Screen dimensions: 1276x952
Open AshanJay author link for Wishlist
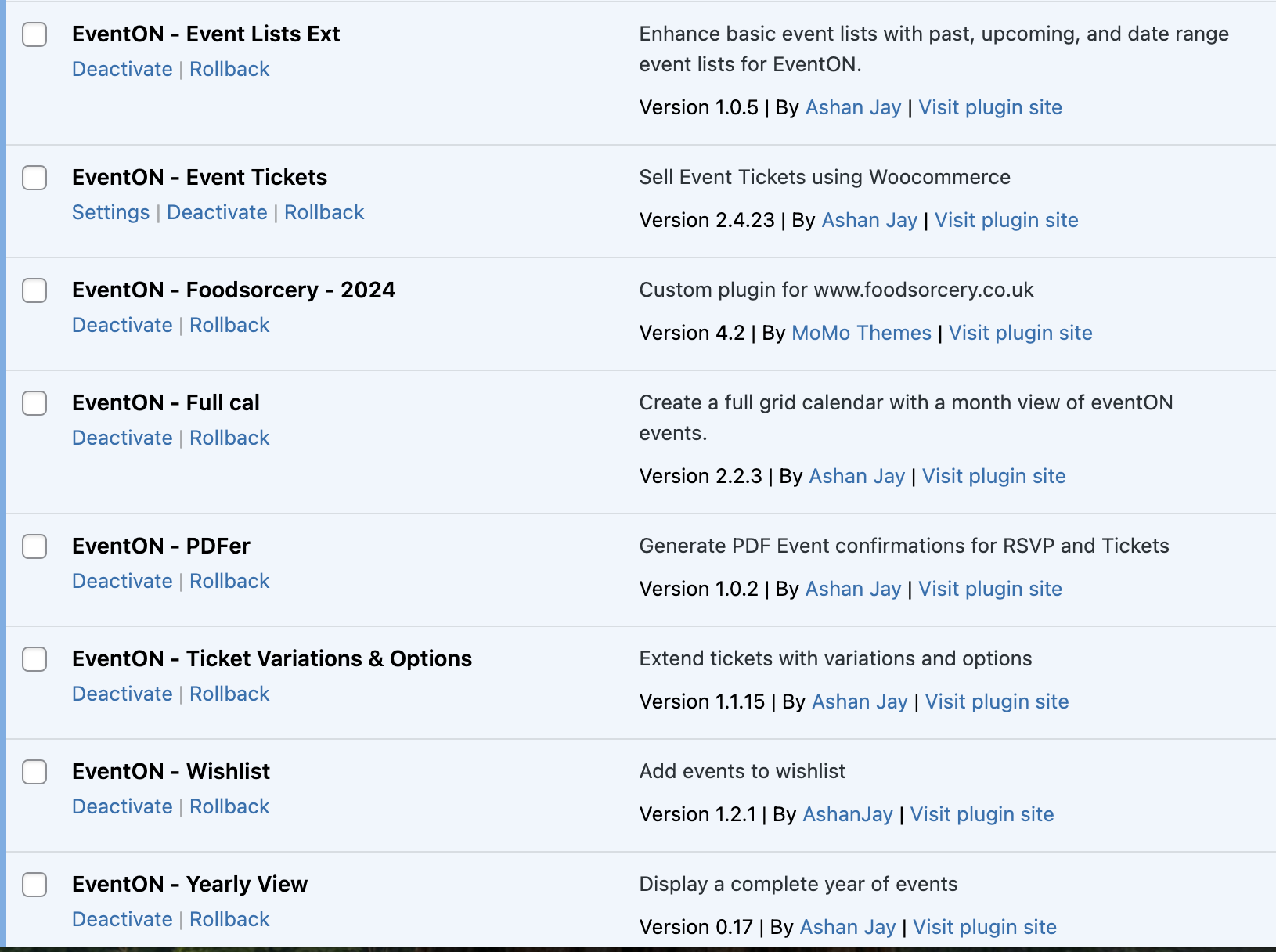[x=848, y=814]
